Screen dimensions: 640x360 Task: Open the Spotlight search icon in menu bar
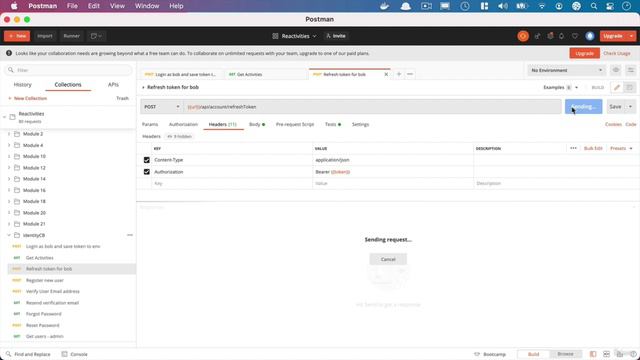[x=593, y=6]
